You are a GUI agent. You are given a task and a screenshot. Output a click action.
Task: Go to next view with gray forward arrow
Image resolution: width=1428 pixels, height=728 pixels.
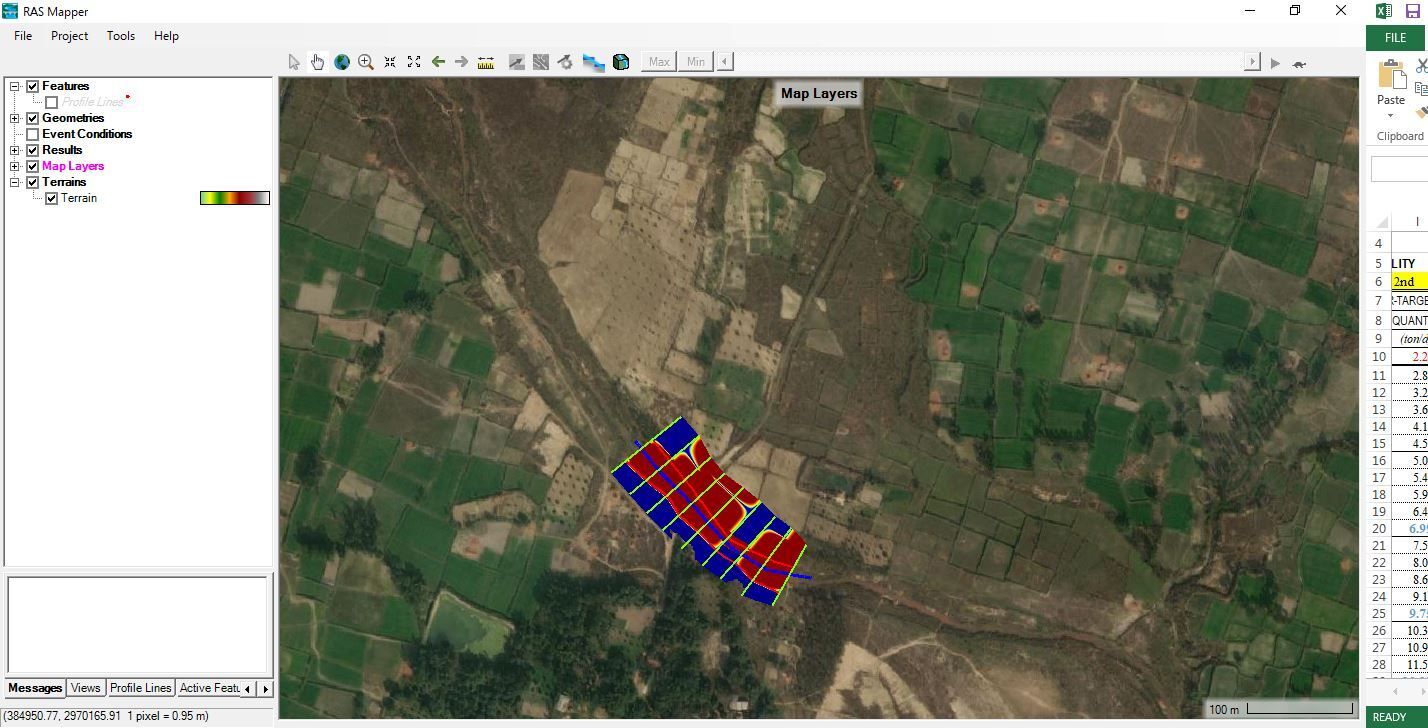(x=461, y=62)
